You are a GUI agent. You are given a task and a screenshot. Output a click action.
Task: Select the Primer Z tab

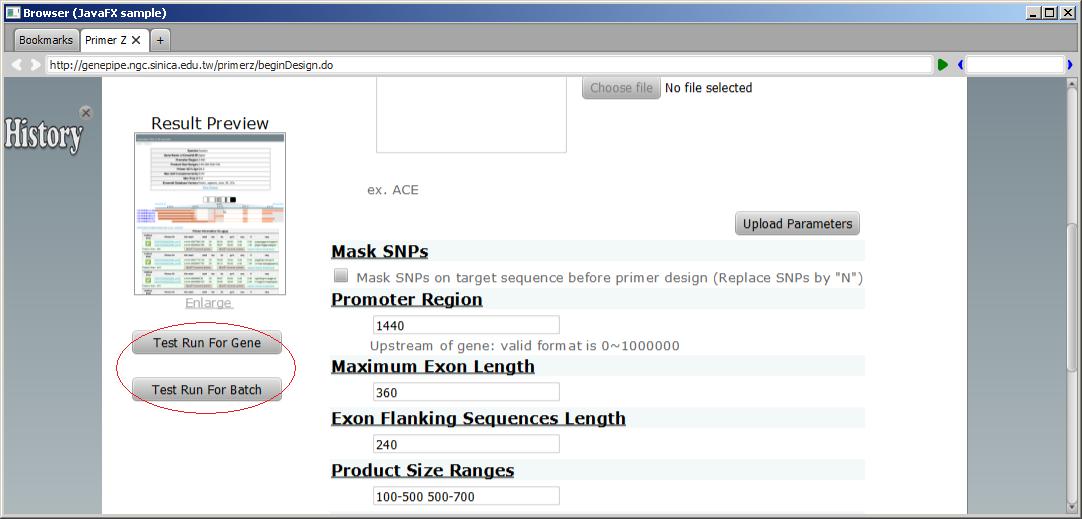[105, 40]
